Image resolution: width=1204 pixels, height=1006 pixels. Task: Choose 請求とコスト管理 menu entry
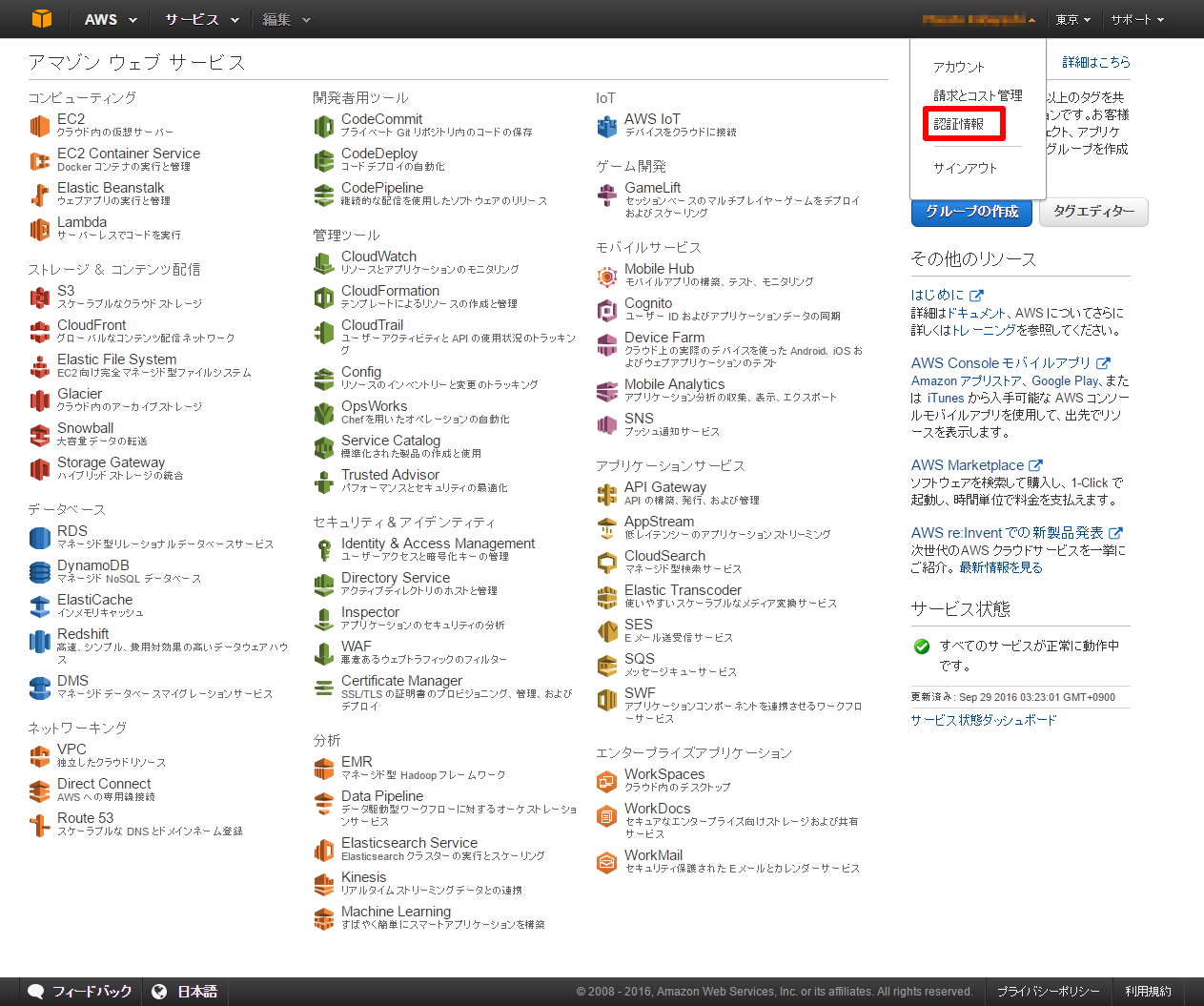click(978, 95)
